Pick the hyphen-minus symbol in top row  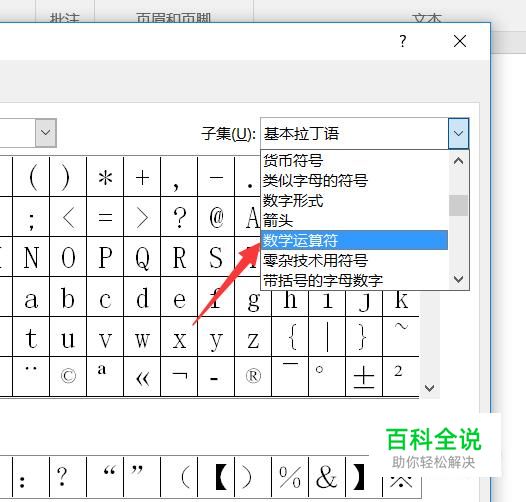click(216, 177)
